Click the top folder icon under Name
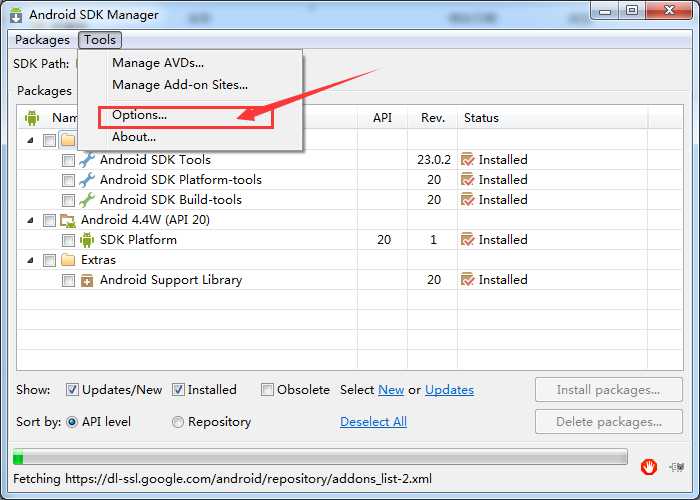Image resolution: width=700 pixels, height=500 pixels. click(x=68, y=140)
